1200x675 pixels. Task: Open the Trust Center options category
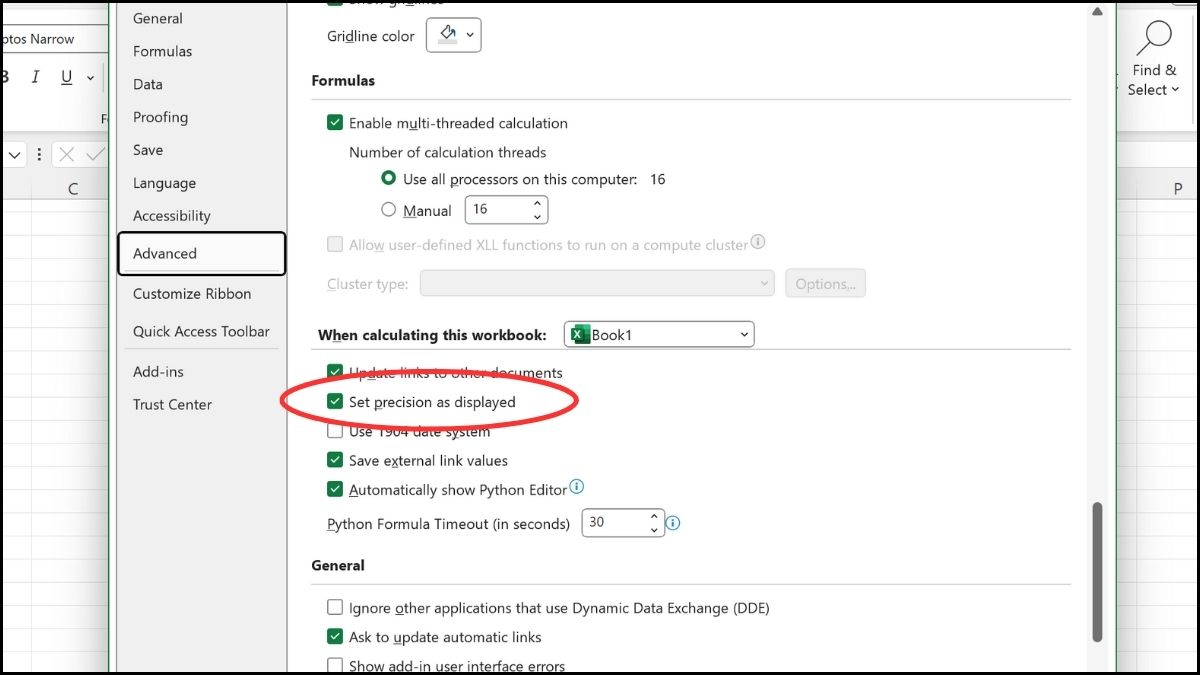point(172,404)
